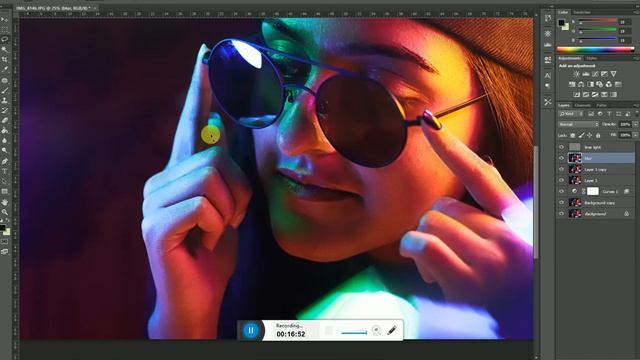
Task: Select the Brush tool
Action: [x=4, y=90]
